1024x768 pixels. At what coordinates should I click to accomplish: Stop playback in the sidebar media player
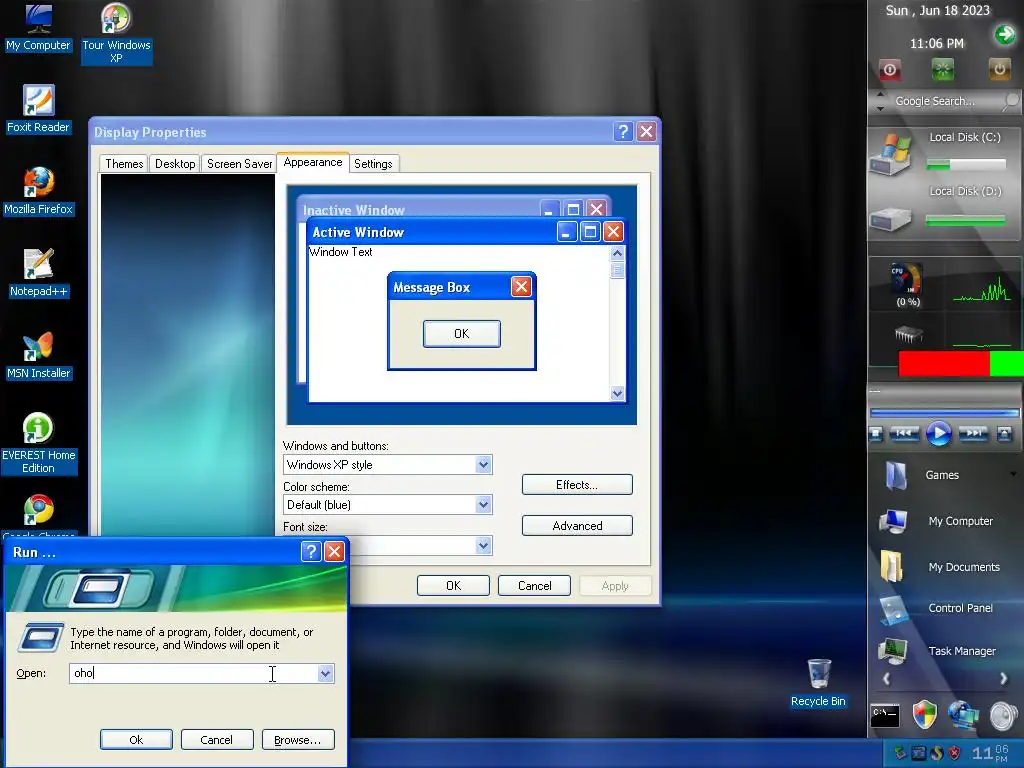[x=876, y=433]
